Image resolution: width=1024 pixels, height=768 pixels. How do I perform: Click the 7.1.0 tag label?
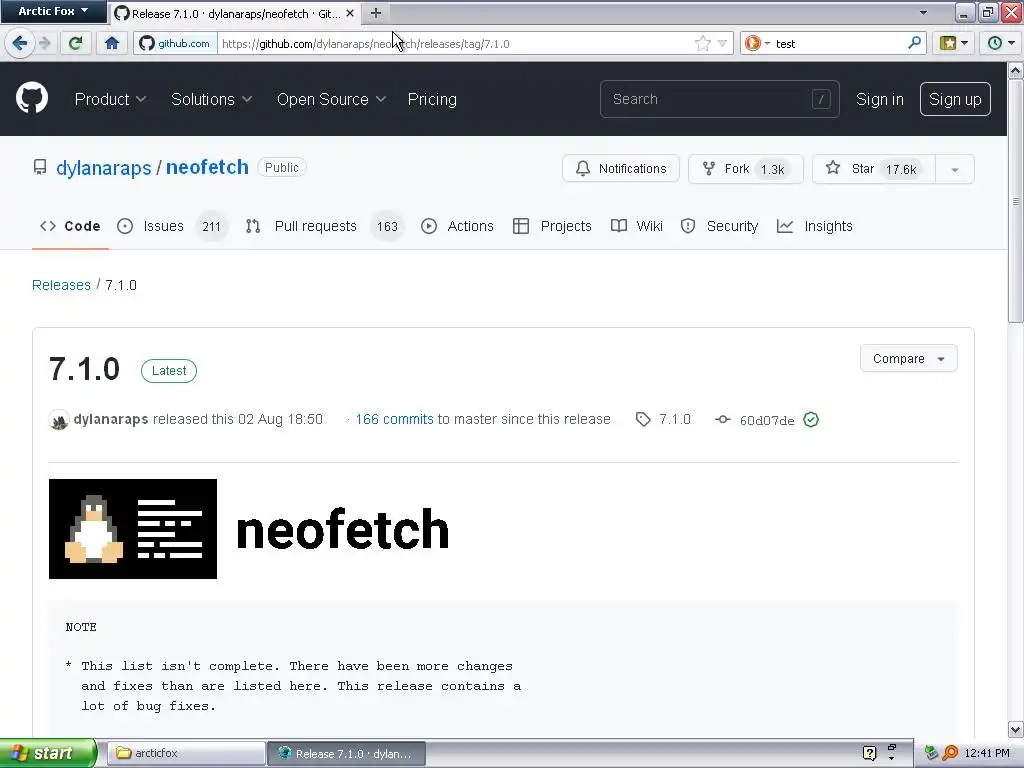click(675, 419)
